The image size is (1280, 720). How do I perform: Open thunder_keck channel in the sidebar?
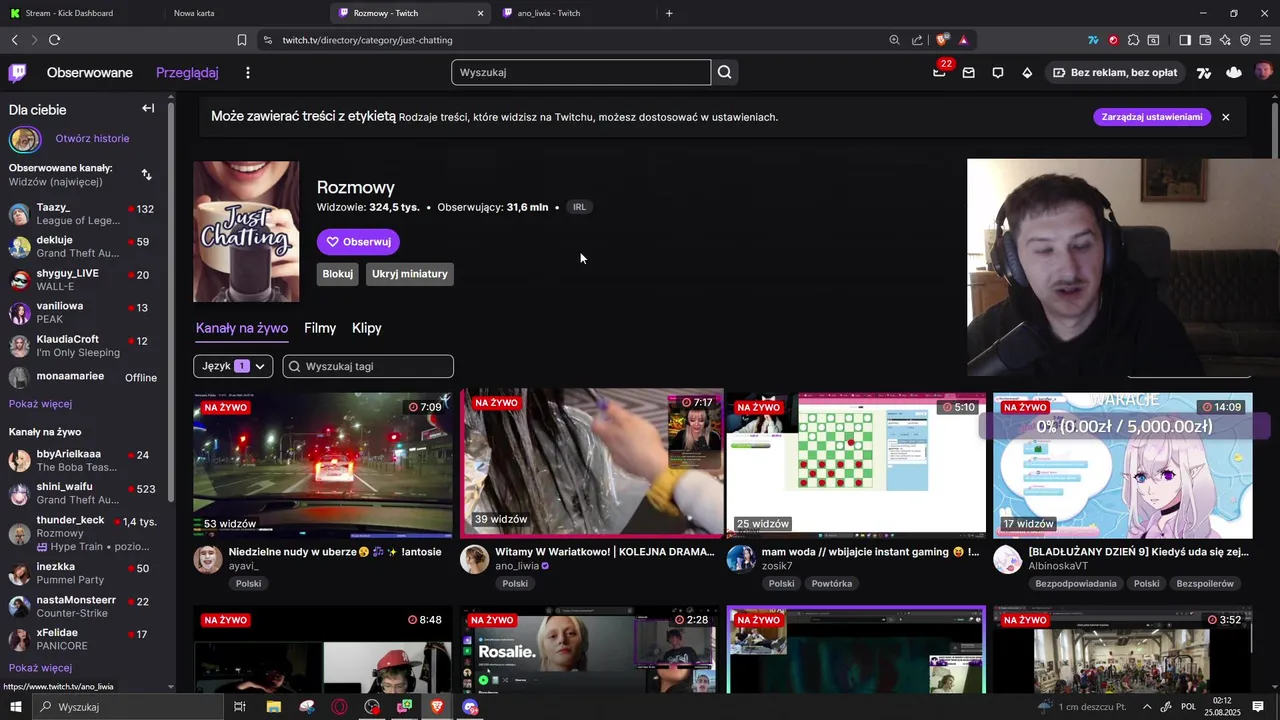[x=81, y=533]
